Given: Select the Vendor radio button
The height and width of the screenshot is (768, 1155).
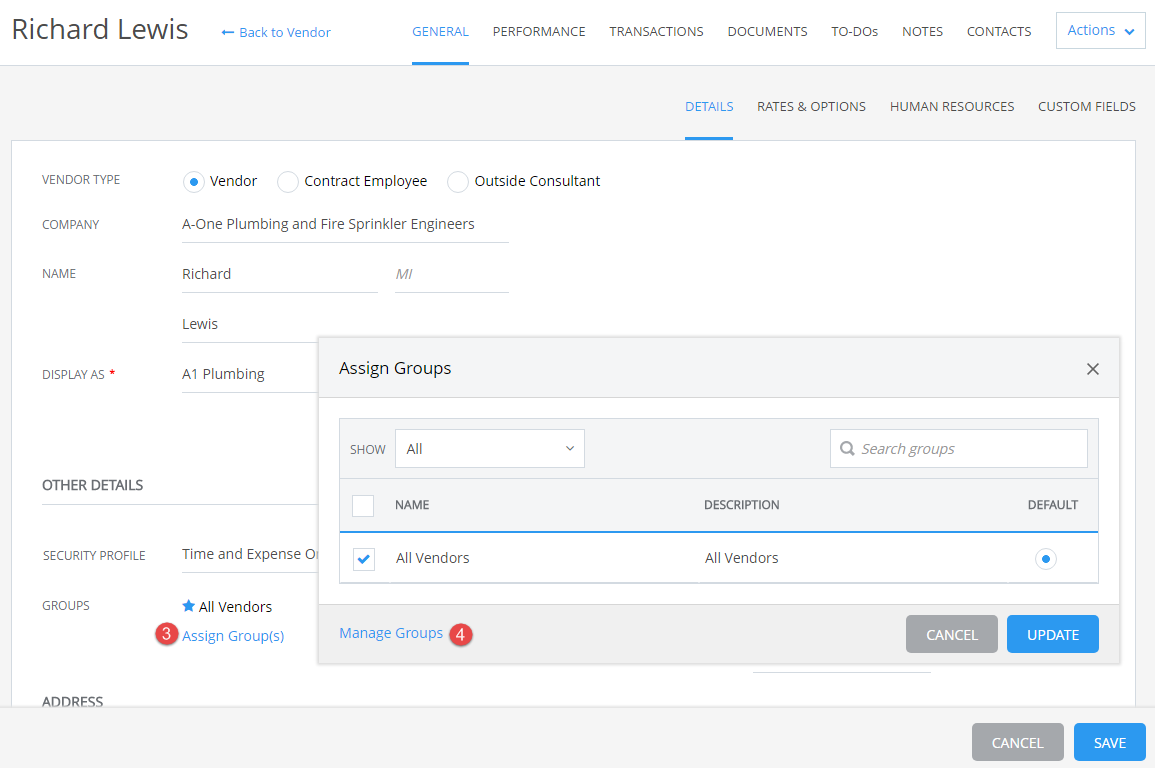Looking at the screenshot, I should click(x=193, y=182).
